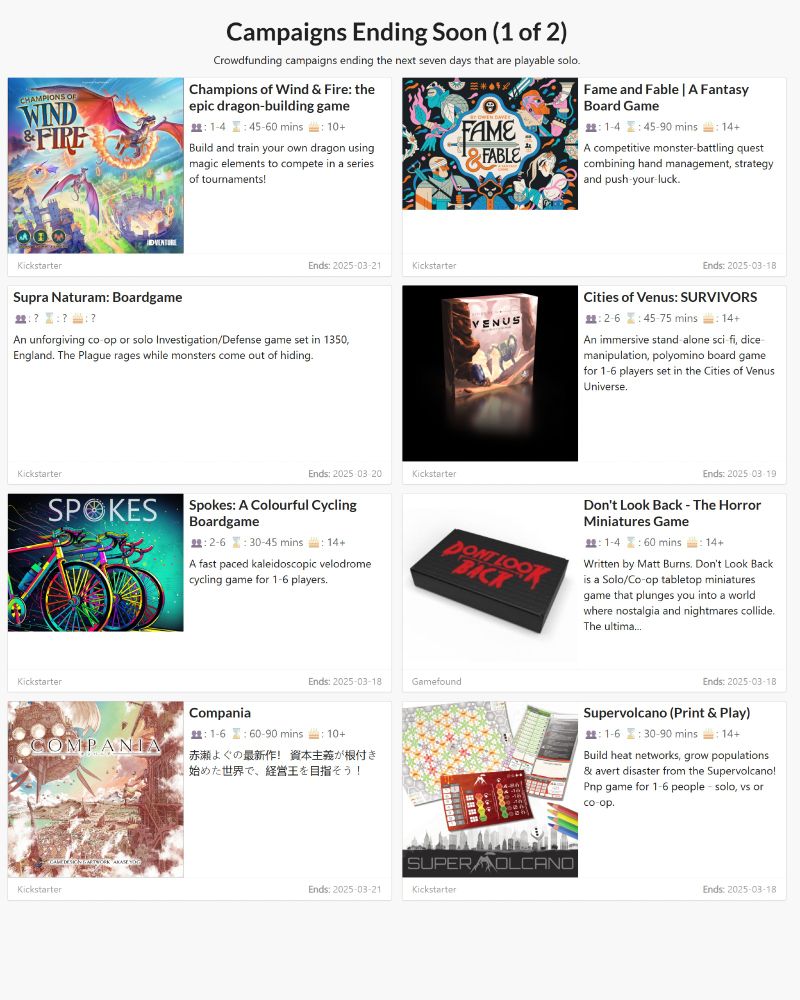Click the hourglass icon on Spokes card

pyautogui.click(x=236, y=543)
